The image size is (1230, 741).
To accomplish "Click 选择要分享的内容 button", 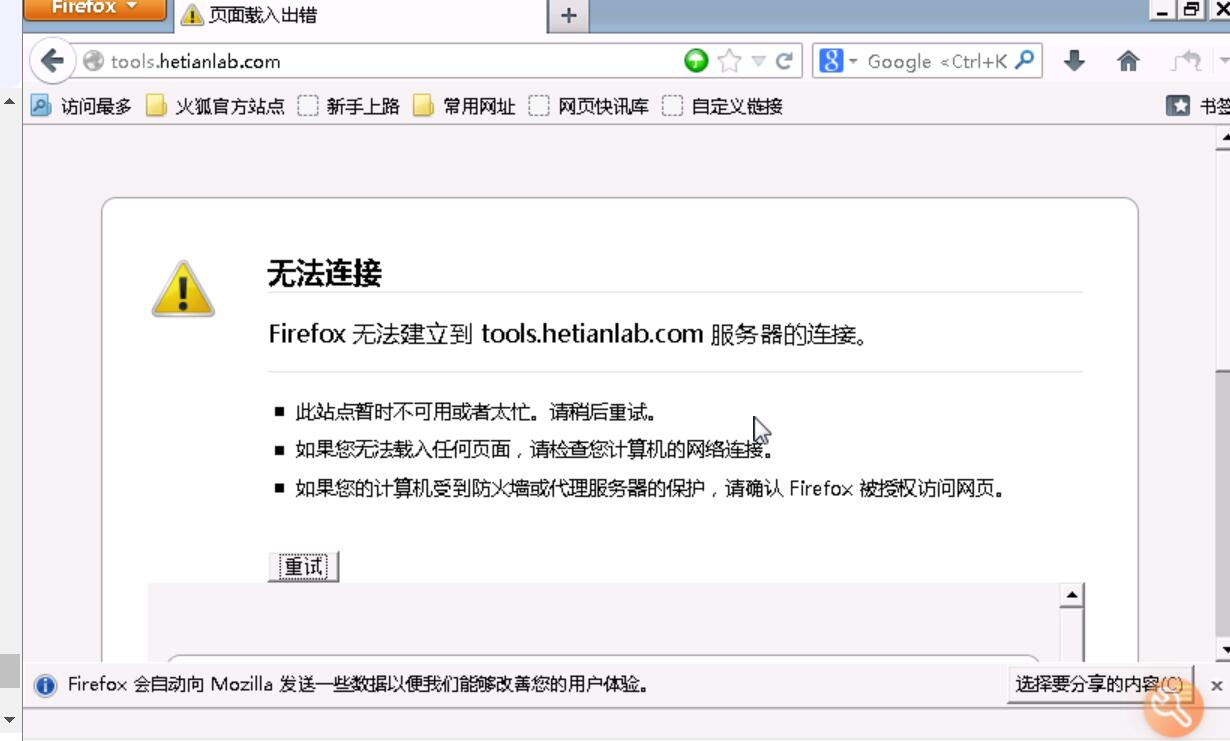I will pyautogui.click(x=1099, y=685).
